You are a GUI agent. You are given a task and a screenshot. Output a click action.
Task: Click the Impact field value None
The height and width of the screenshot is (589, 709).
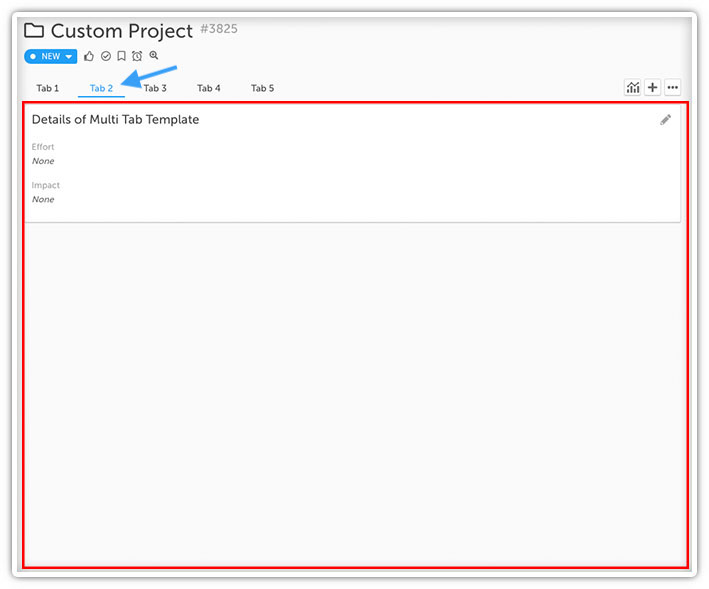(x=43, y=199)
